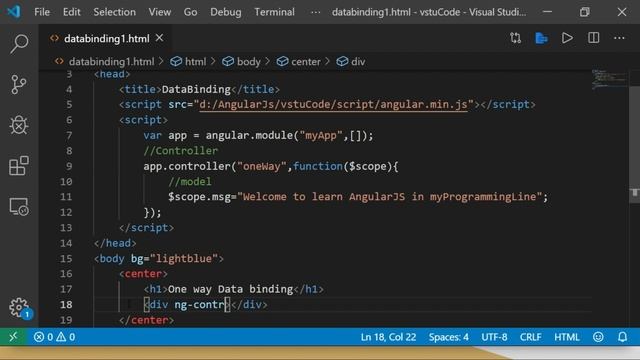Restore down the VS Code window

pyautogui.click(x=584, y=12)
